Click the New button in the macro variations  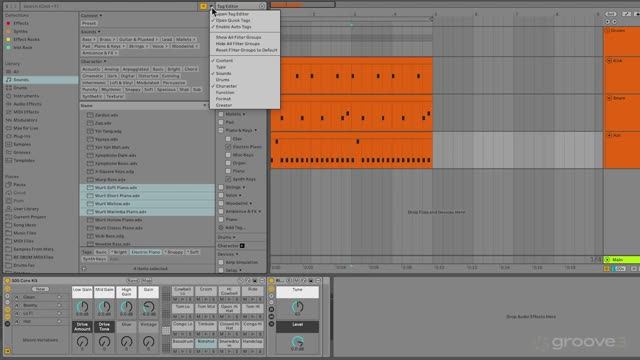pos(40,289)
